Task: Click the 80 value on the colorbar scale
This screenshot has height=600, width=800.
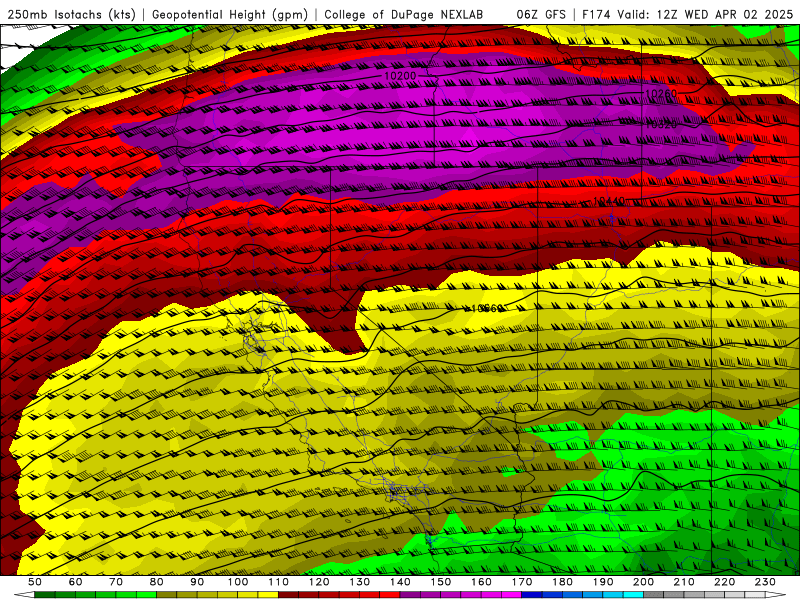Action: 157,582
